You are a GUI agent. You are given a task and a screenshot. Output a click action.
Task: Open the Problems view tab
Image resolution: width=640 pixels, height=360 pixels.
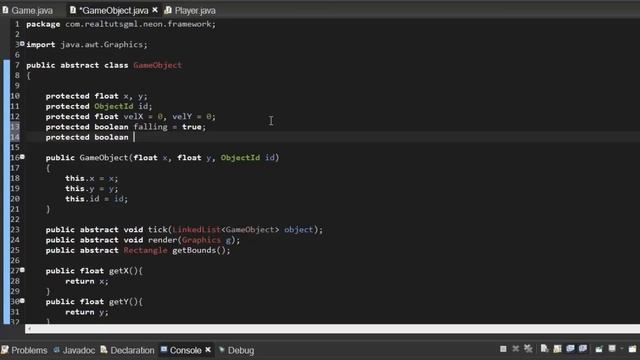(x=24, y=350)
